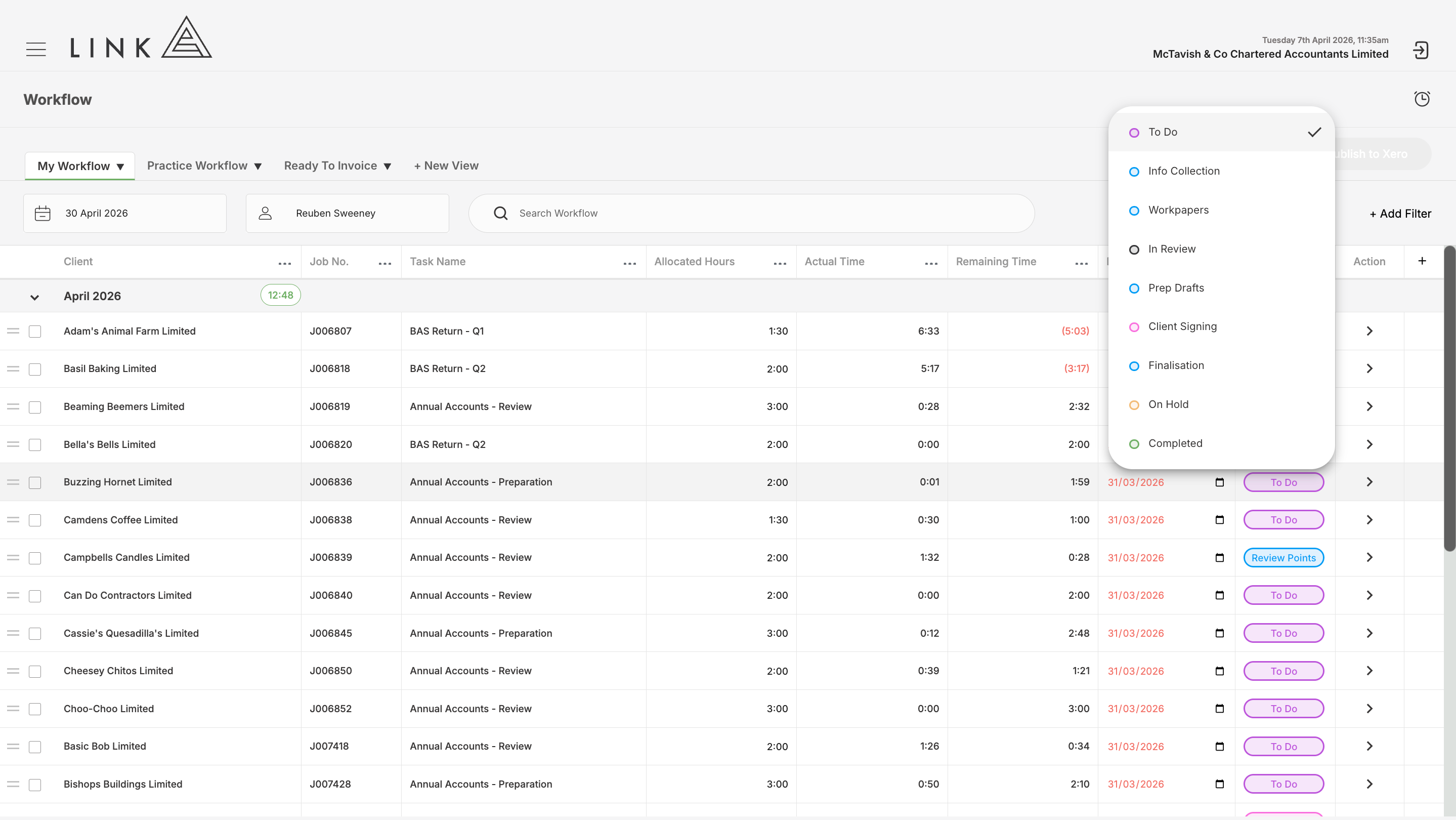Screen dimensions: 1456x820
Task: Select In Review status option
Action: (x=1221, y=249)
